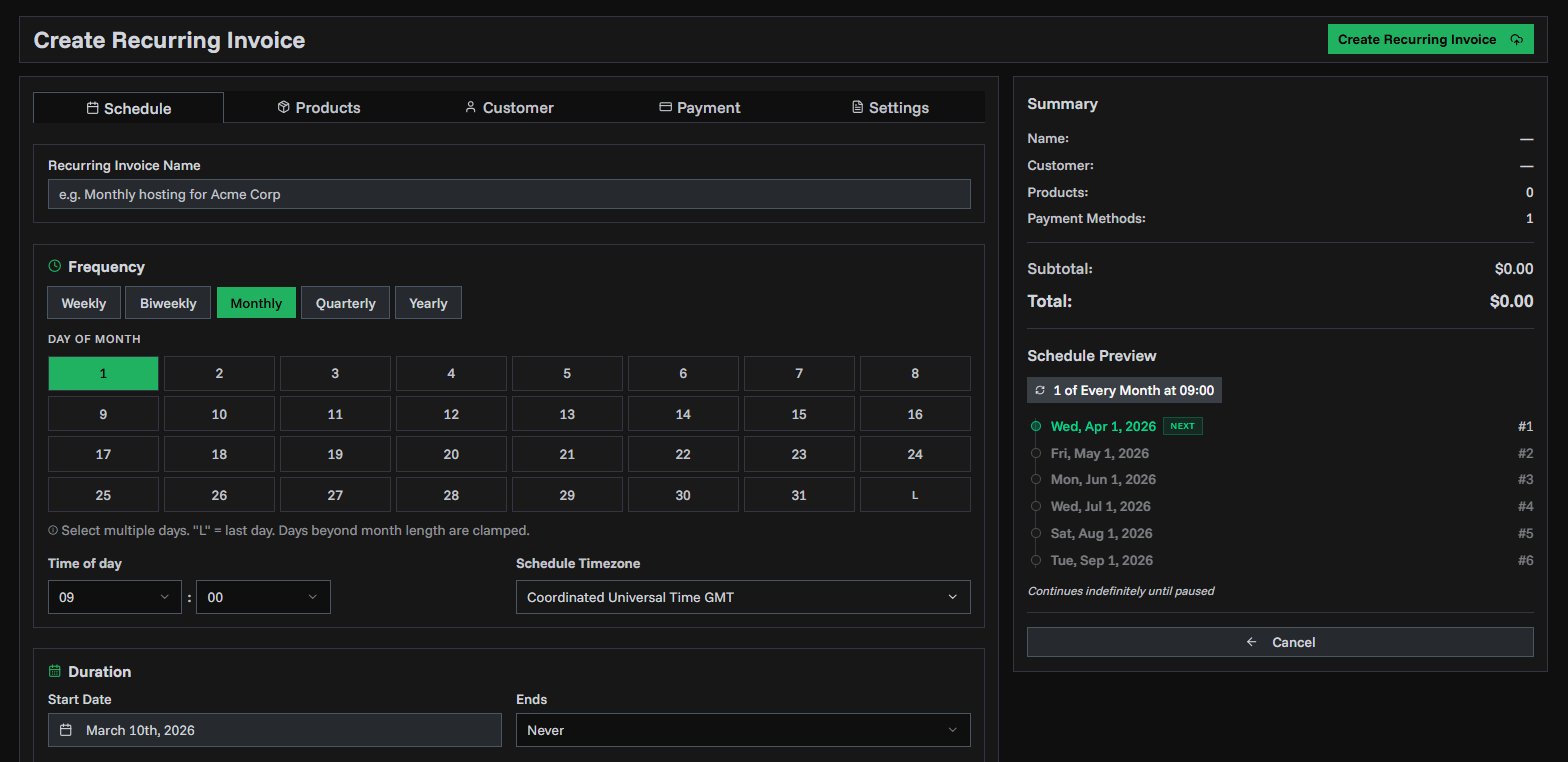The width and height of the screenshot is (1568, 762).
Task: Toggle the L last-day option
Action: (915, 495)
